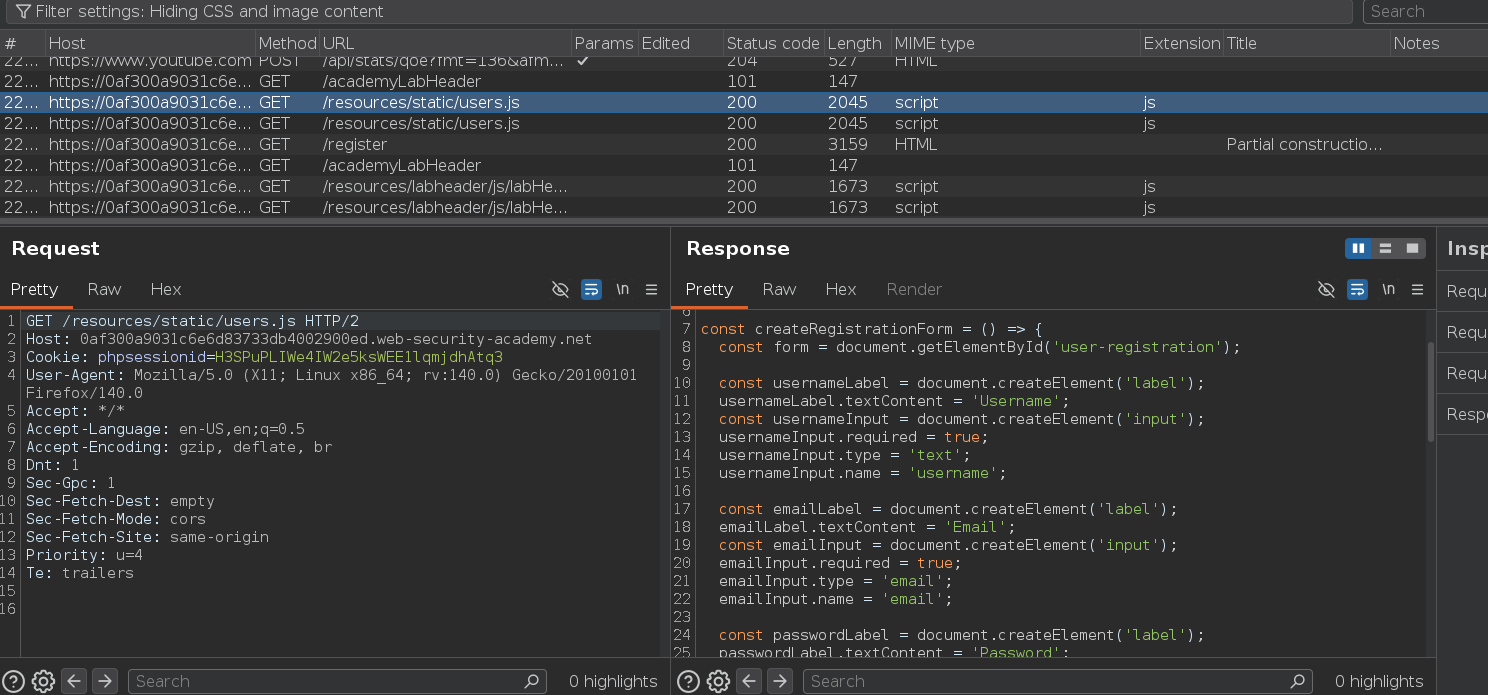Focus the Response panel search field
Viewport: 1488px width, 695px height.
[1057, 681]
